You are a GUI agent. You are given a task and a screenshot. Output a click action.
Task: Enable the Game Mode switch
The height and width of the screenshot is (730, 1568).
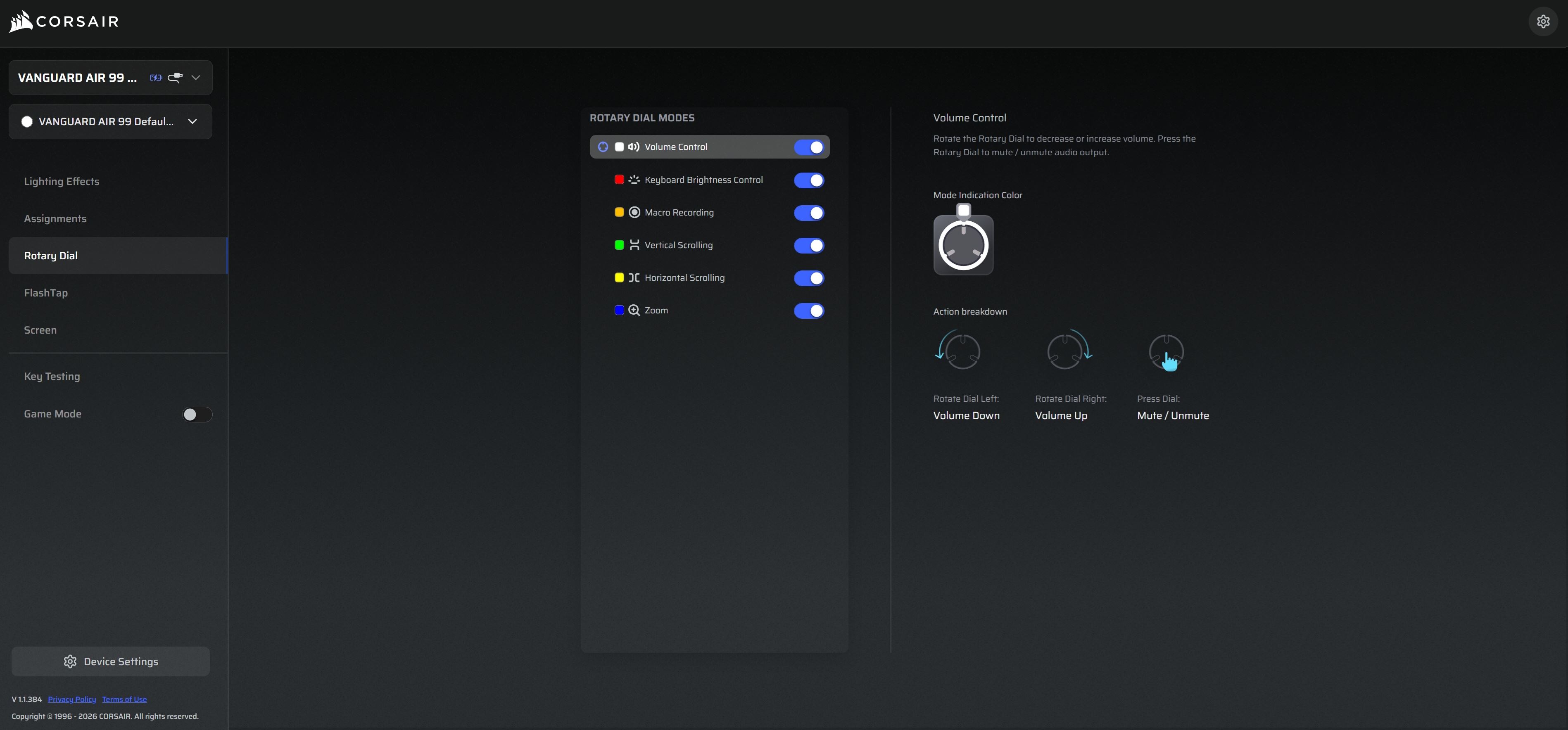(x=197, y=414)
